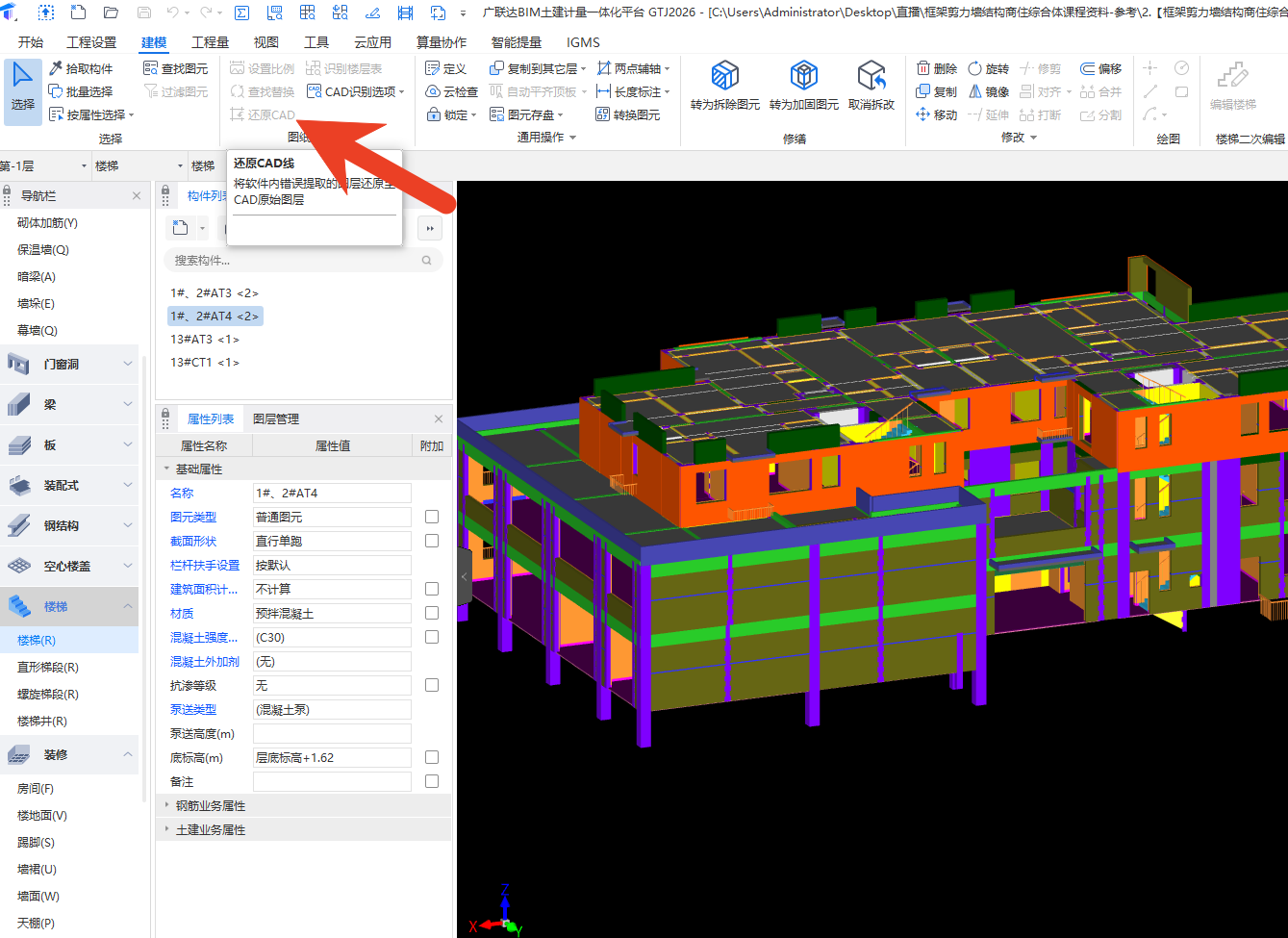The image size is (1288, 938).
Task: Toggle 截面形状 附加 checkbox
Action: 432,541
